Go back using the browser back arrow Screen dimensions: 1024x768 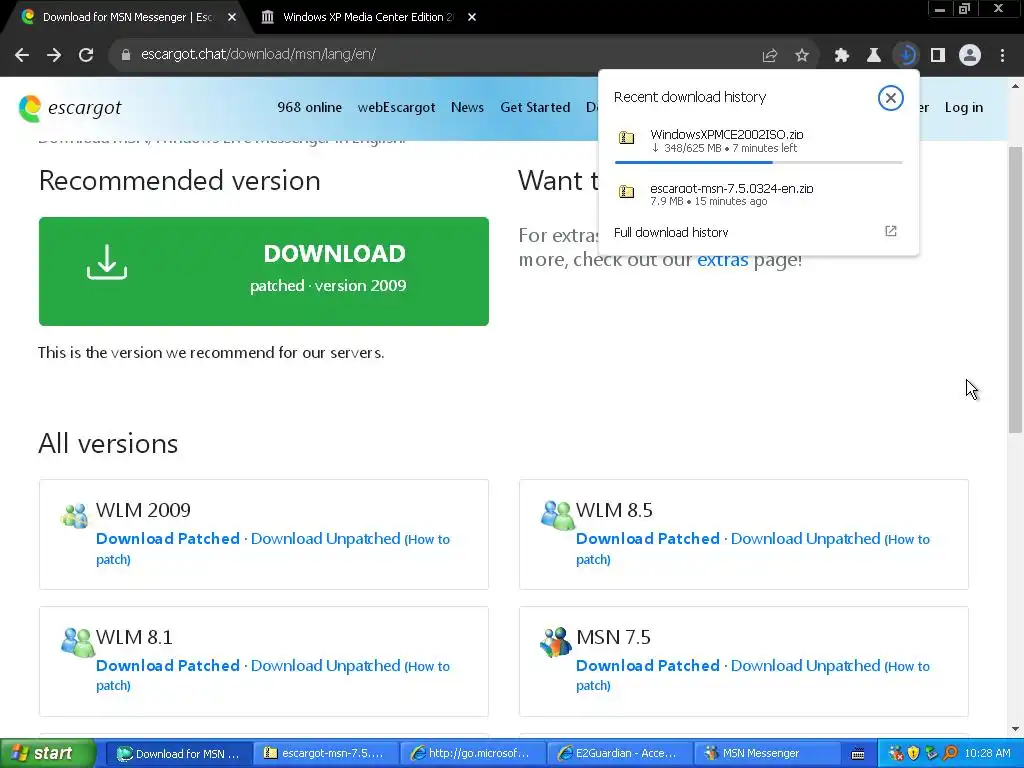click(x=22, y=55)
